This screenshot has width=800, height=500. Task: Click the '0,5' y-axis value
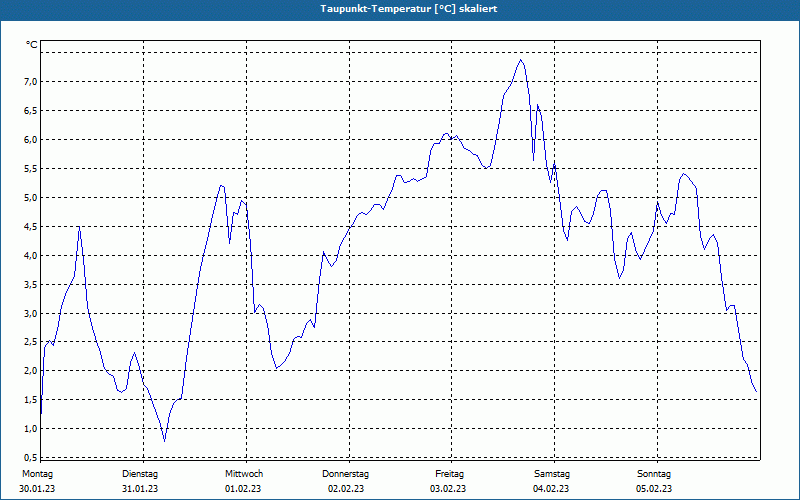[31, 457]
